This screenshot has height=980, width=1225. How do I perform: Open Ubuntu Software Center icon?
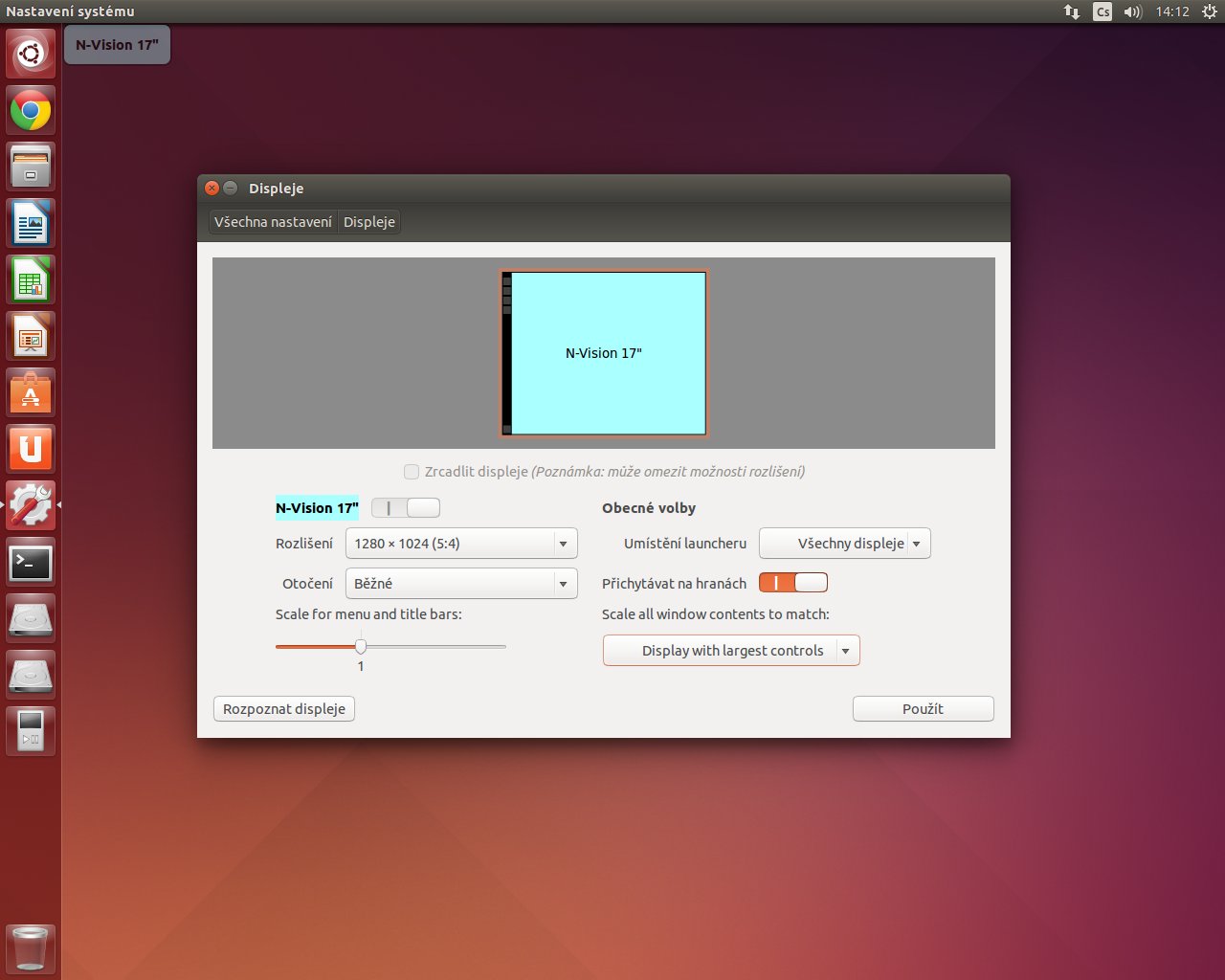click(x=31, y=393)
